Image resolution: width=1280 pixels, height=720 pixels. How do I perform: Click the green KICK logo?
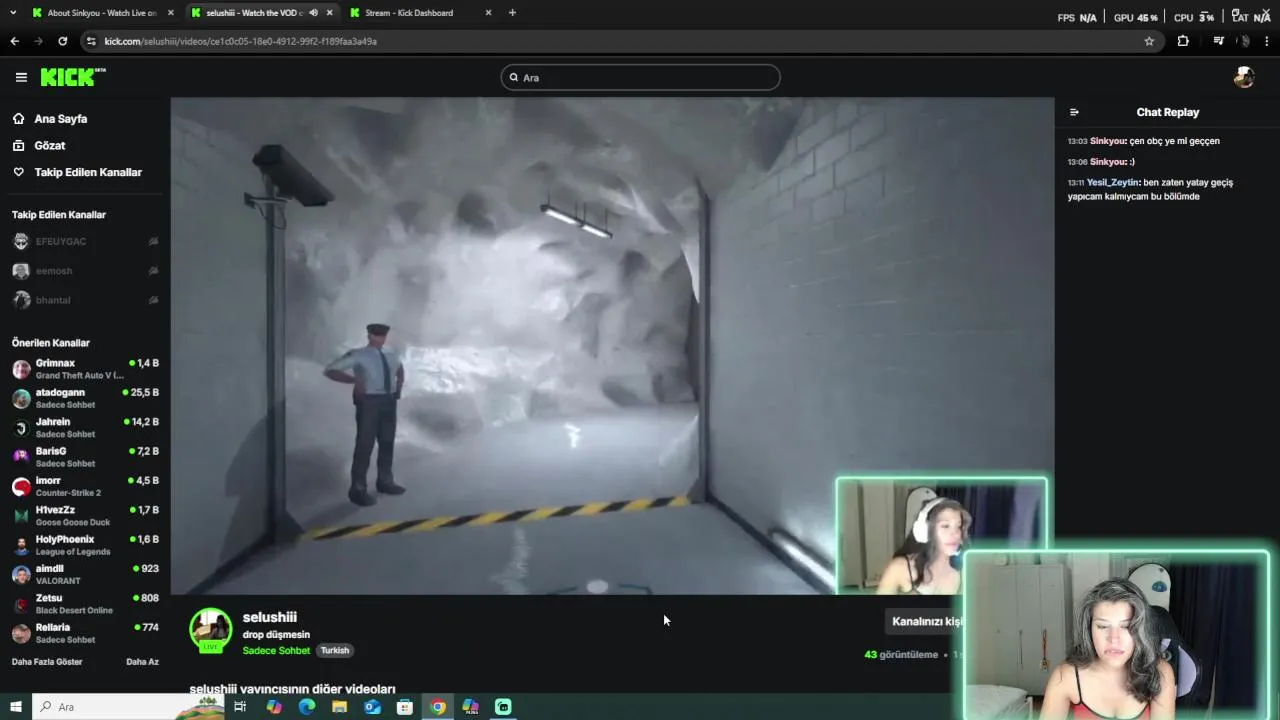(72, 77)
